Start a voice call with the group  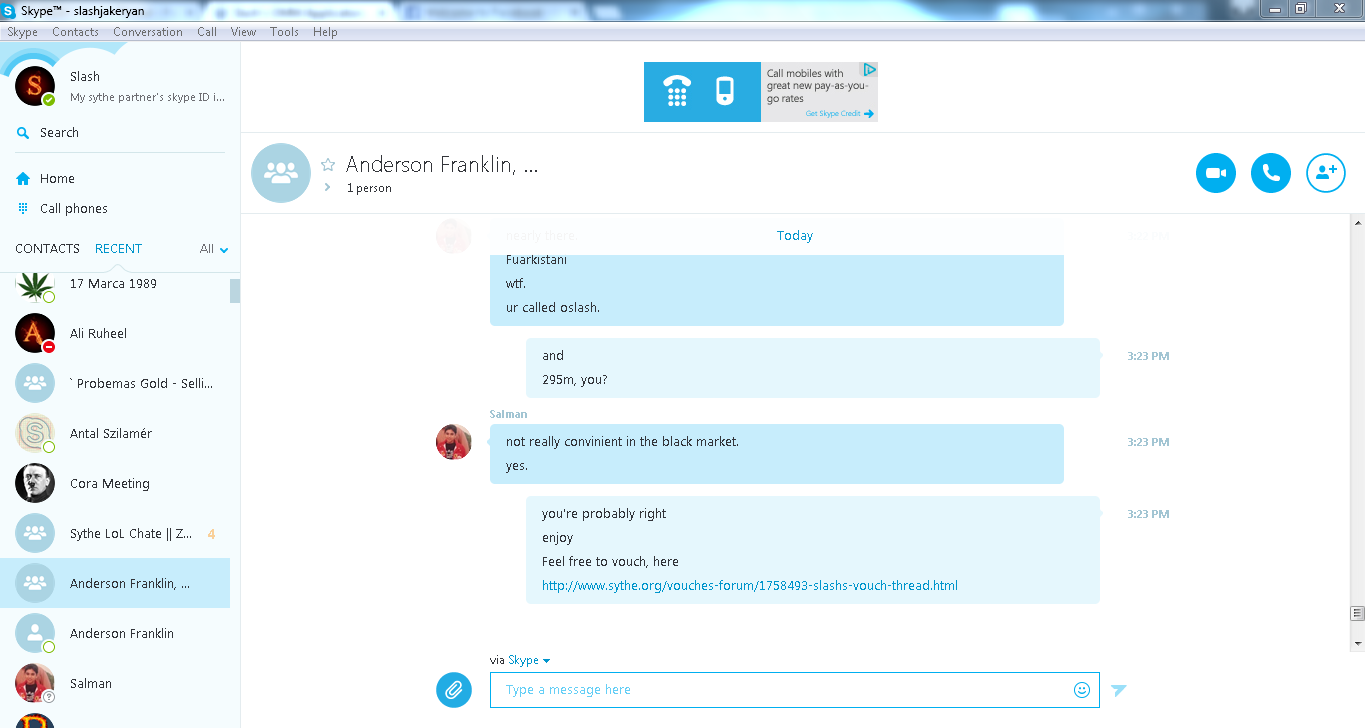coord(1271,173)
